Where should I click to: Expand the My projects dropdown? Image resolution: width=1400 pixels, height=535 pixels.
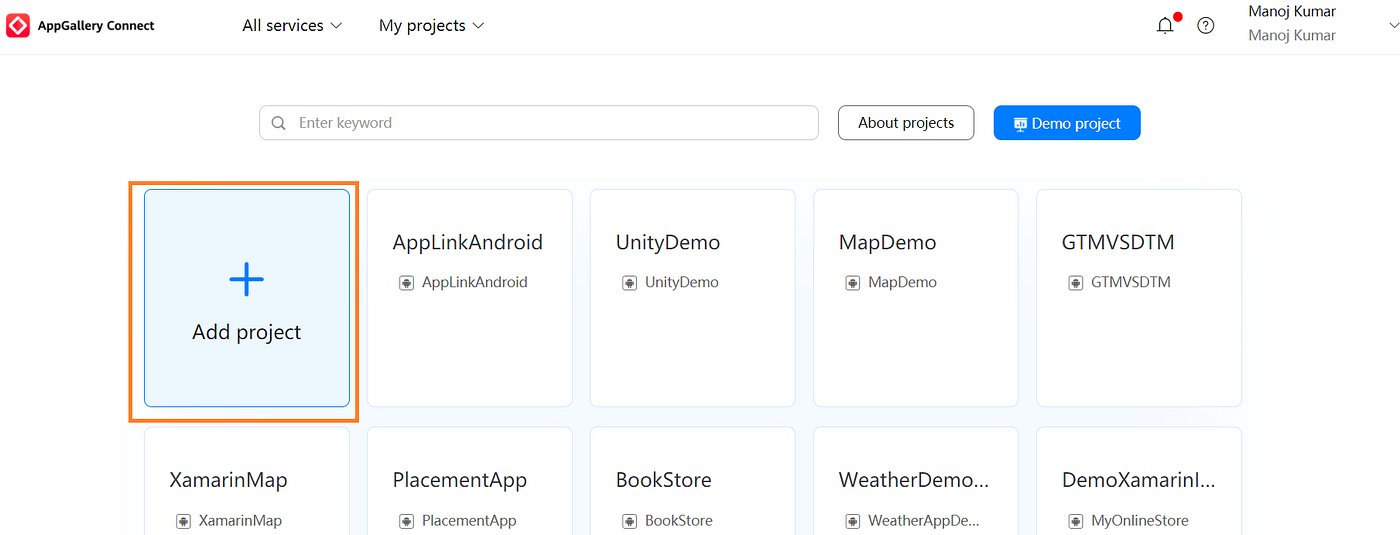pyautogui.click(x=431, y=26)
